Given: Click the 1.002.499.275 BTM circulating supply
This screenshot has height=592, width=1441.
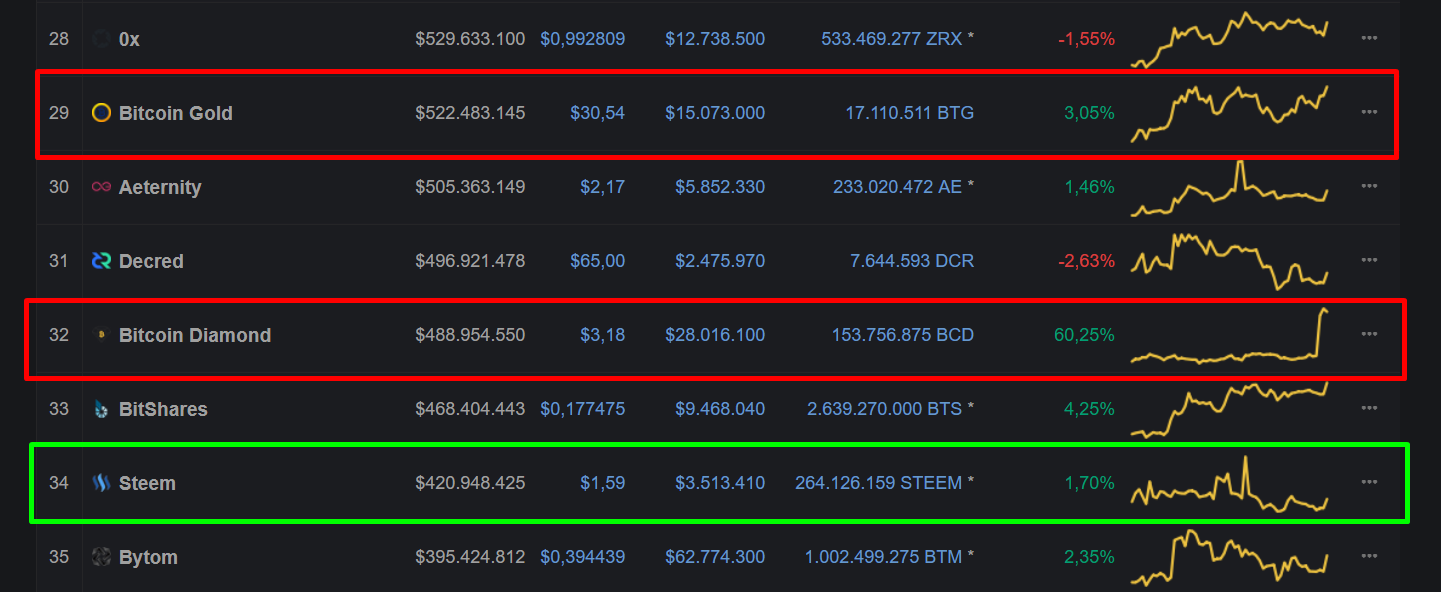Looking at the screenshot, I should pyautogui.click(x=884, y=557).
